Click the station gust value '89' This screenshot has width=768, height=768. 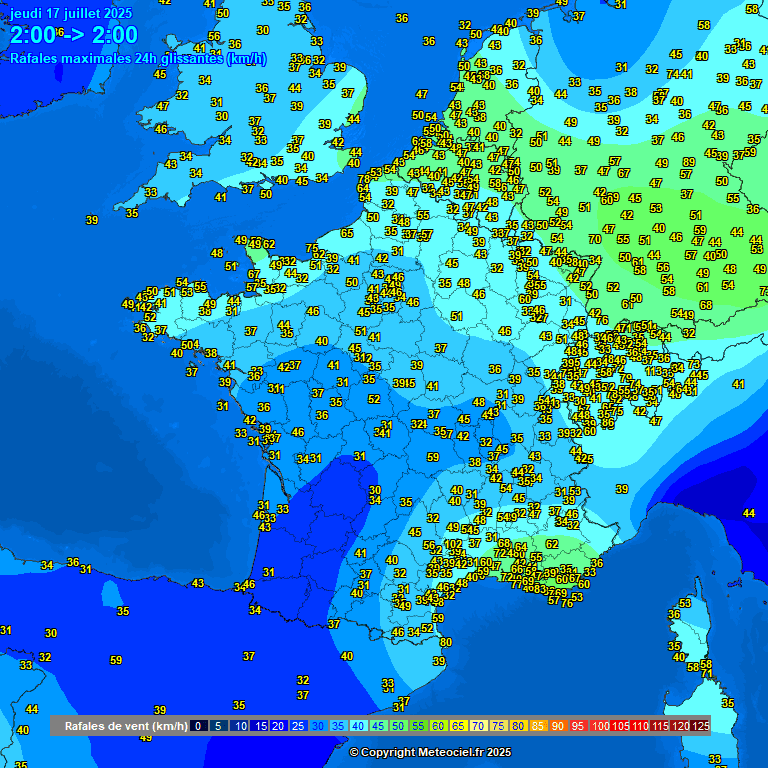click(x=689, y=162)
